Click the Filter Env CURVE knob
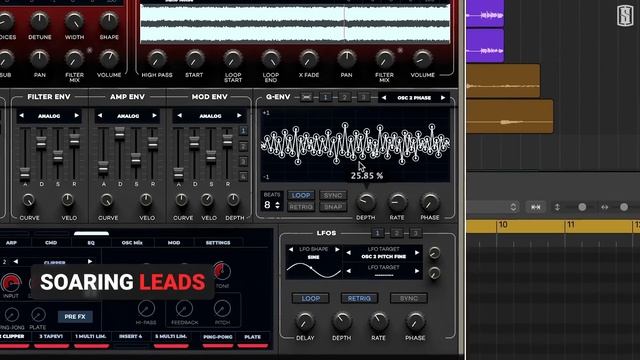 click(x=28, y=200)
